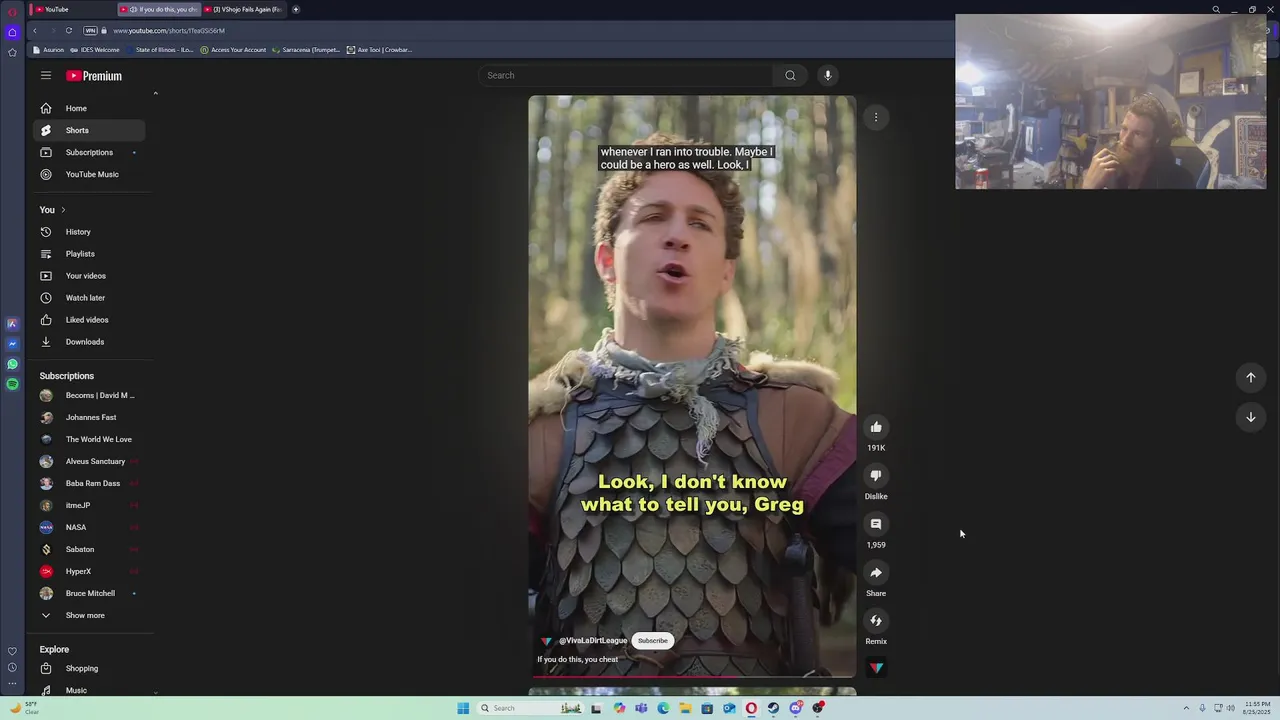The width and height of the screenshot is (1280, 720).
Task: Open the comments on this Short
Action: (x=876, y=524)
